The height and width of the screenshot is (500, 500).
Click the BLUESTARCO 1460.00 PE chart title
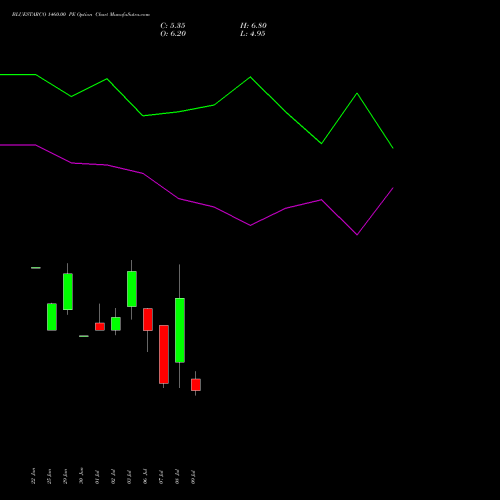click(x=81, y=15)
